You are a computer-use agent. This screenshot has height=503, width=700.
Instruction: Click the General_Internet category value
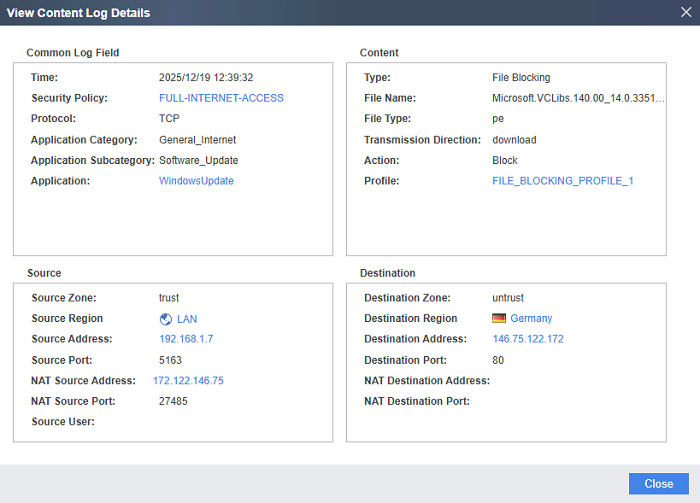coord(197,140)
